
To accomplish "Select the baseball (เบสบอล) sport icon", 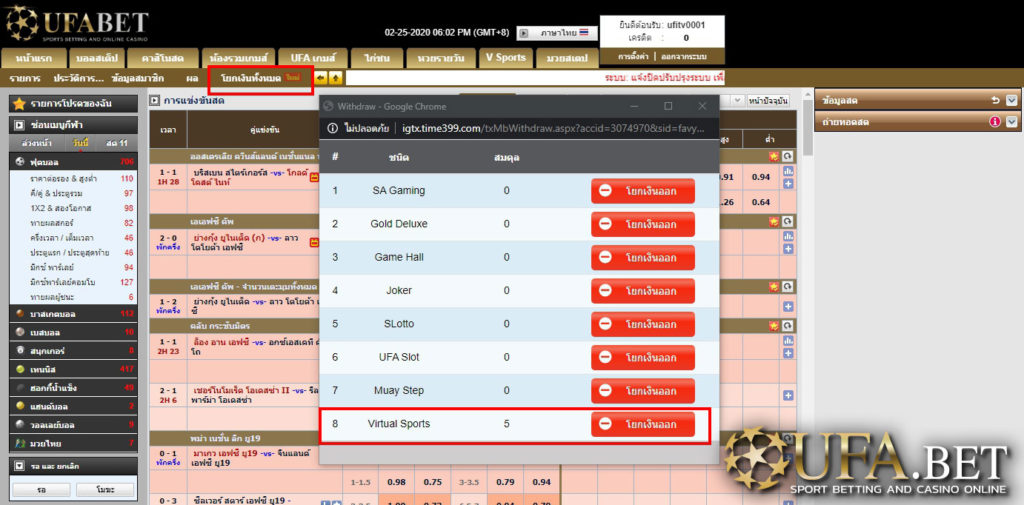I will 21,332.
